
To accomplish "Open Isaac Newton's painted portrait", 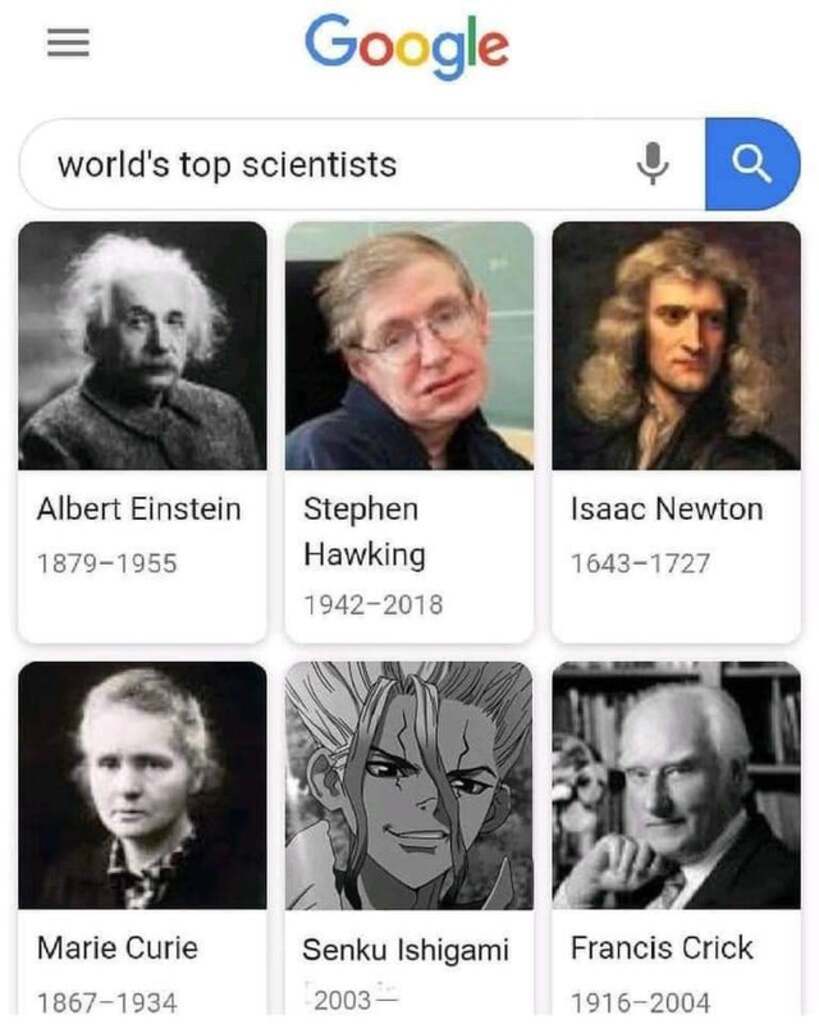I will [677, 345].
